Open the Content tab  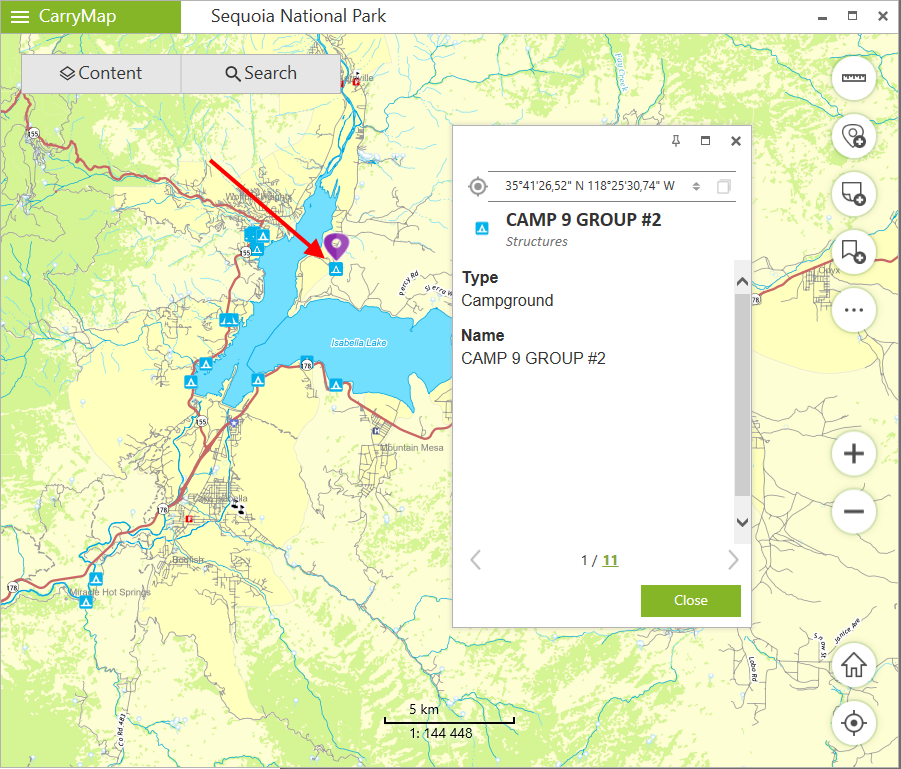coord(101,73)
